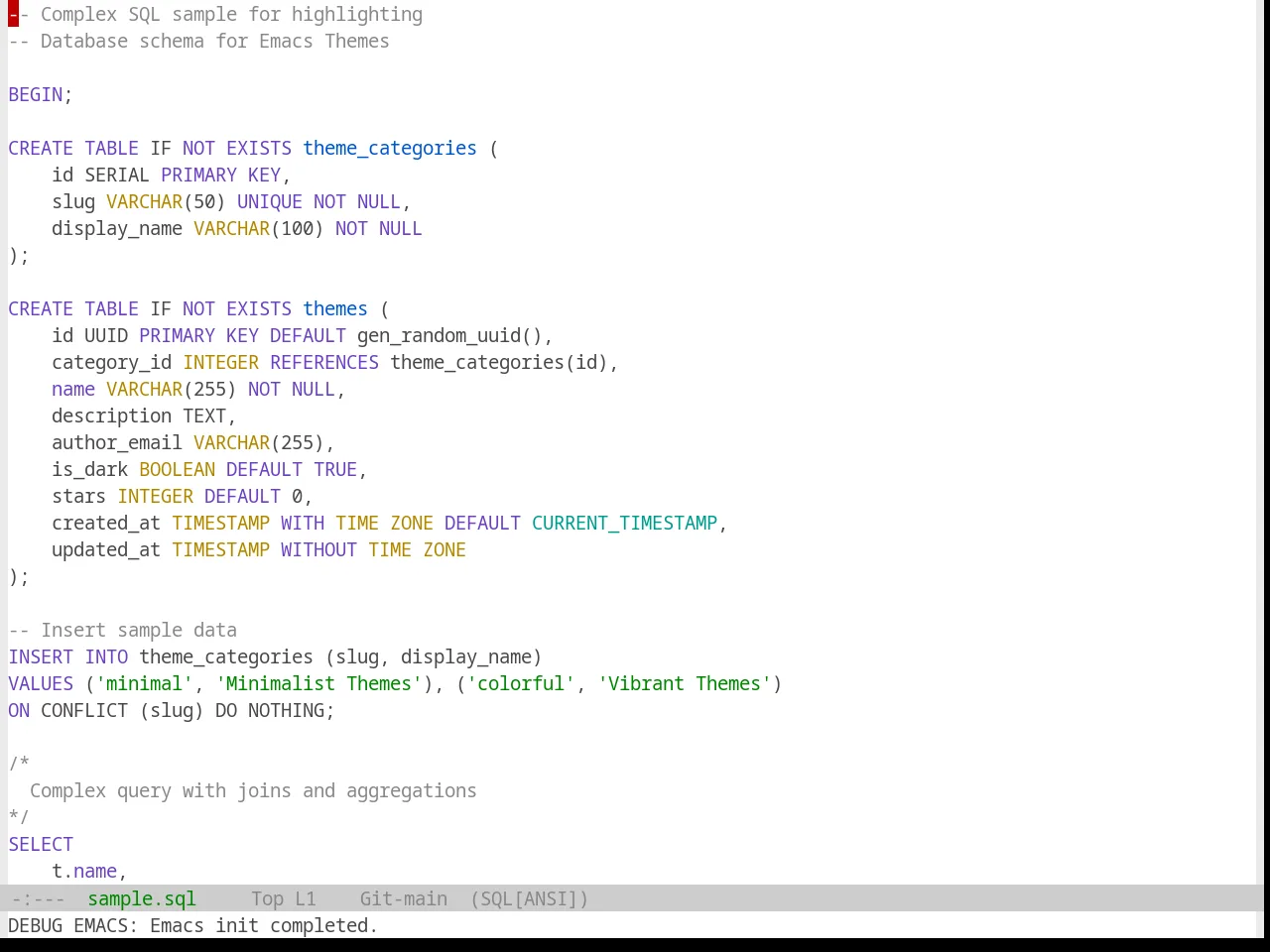This screenshot has width=1270, height=952.
Task: Click the 'themes' table name in CREATE TABLE
Action: pyautogui.click(x=335, y=308)
